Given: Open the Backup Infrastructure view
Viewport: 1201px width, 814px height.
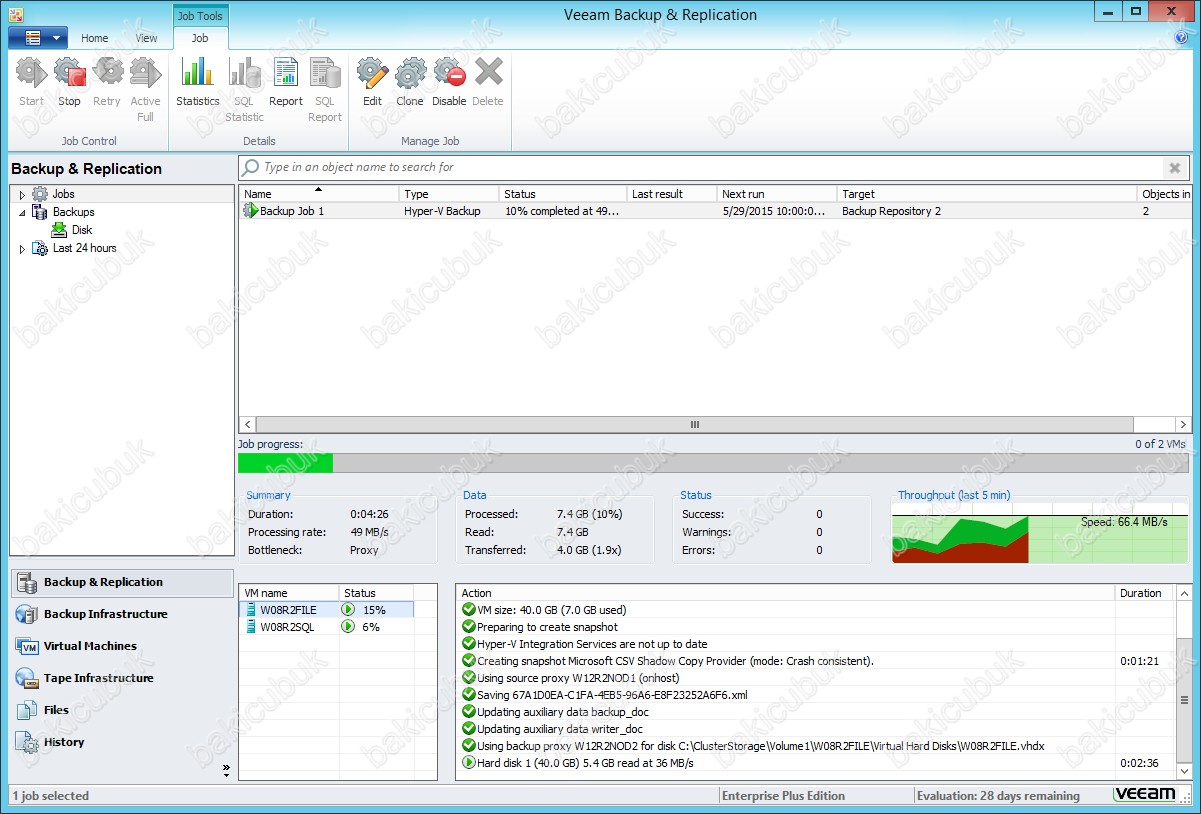Looking at the screenshot, I should point(121,614).
